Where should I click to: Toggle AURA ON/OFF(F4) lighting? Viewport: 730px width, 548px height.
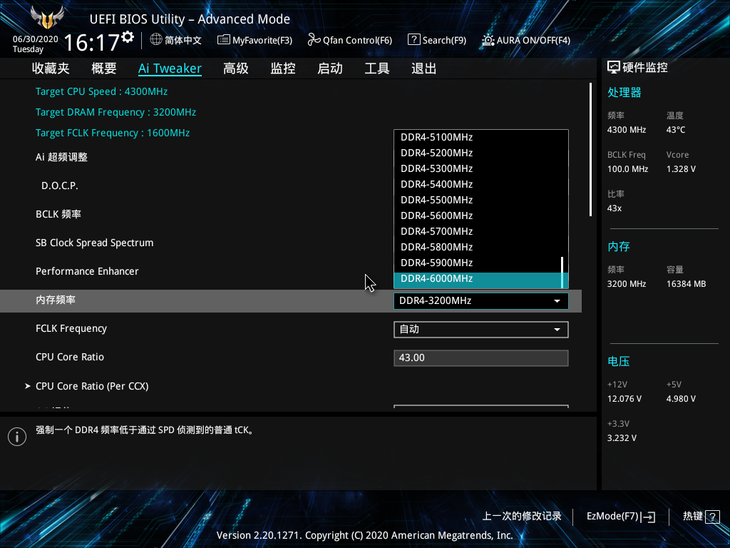click(526, 40)
